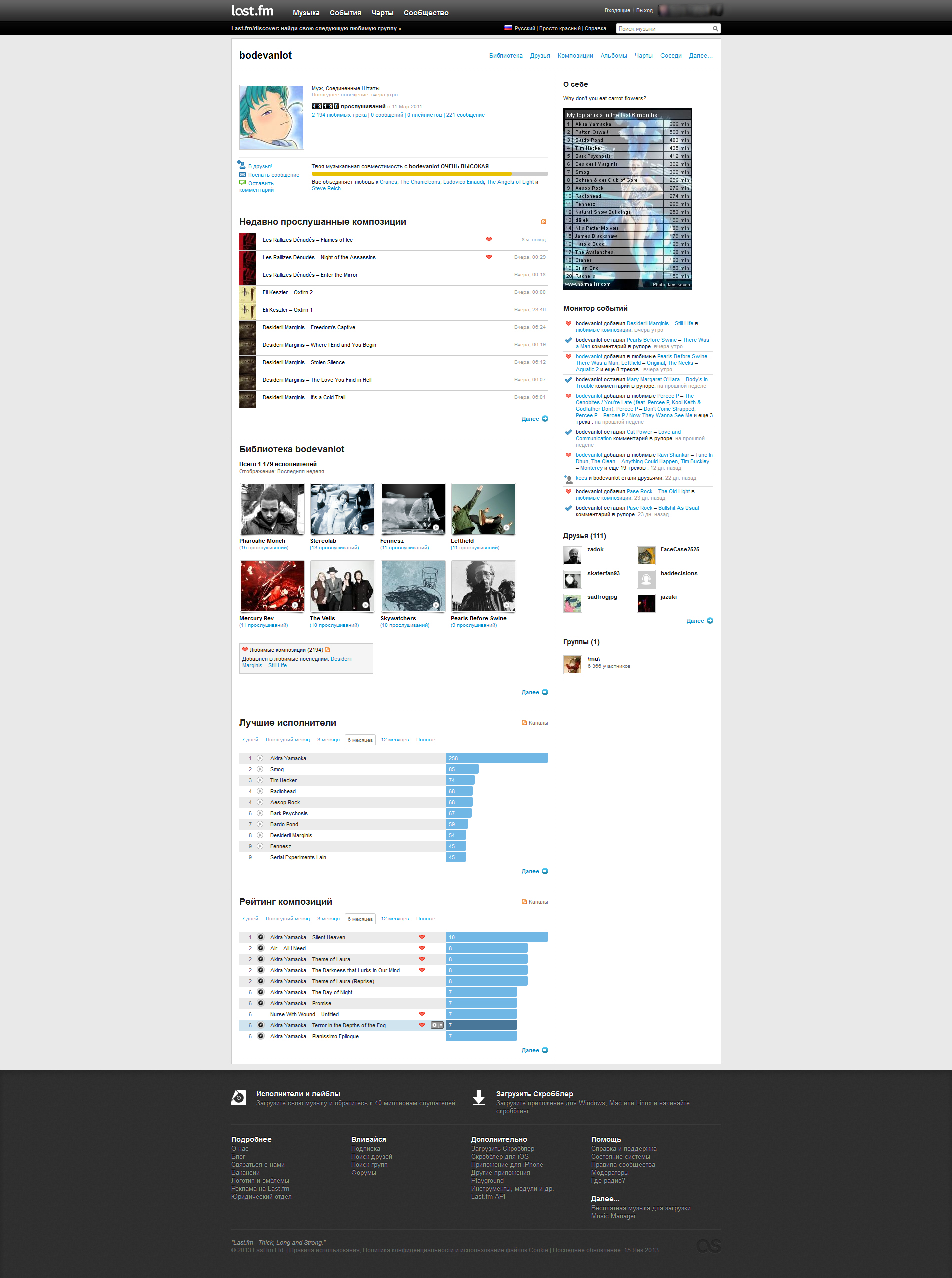Viewport: 952px width, 1278px height.
Task: Click the Russian flag language icon
Action: [x=508, y=27]
